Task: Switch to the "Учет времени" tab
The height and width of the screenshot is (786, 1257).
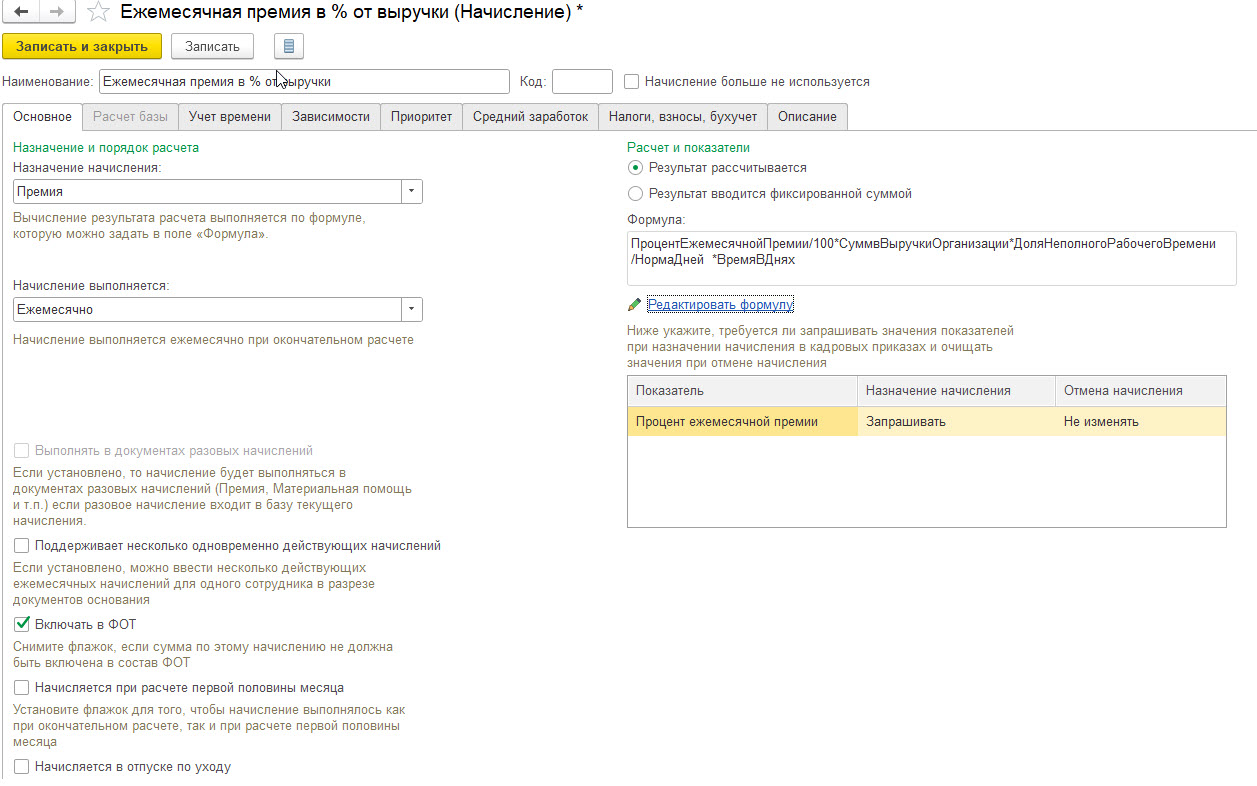Action: point(230,117)
